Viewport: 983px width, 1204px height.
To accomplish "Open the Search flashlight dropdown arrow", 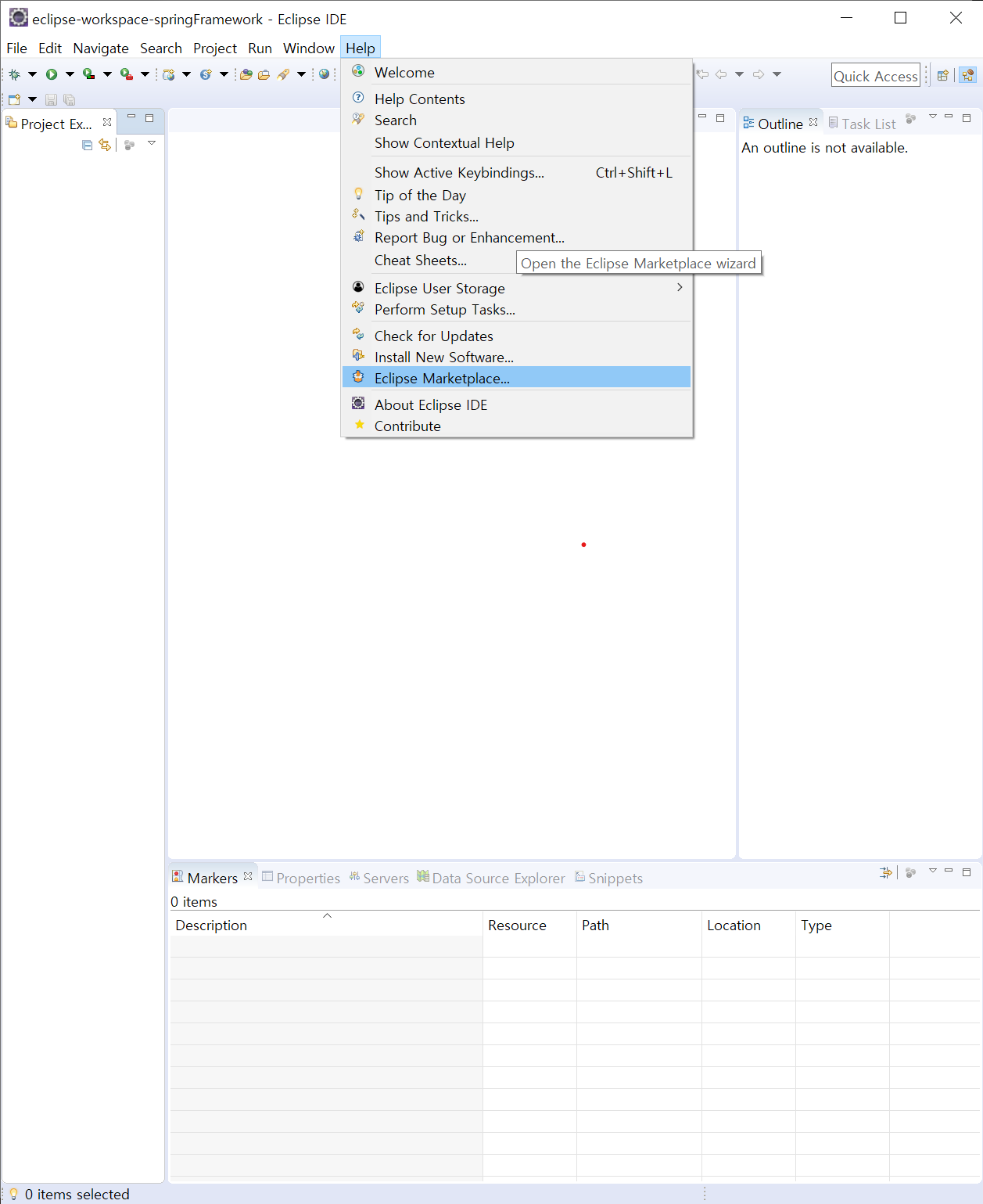I will point(301,74).
